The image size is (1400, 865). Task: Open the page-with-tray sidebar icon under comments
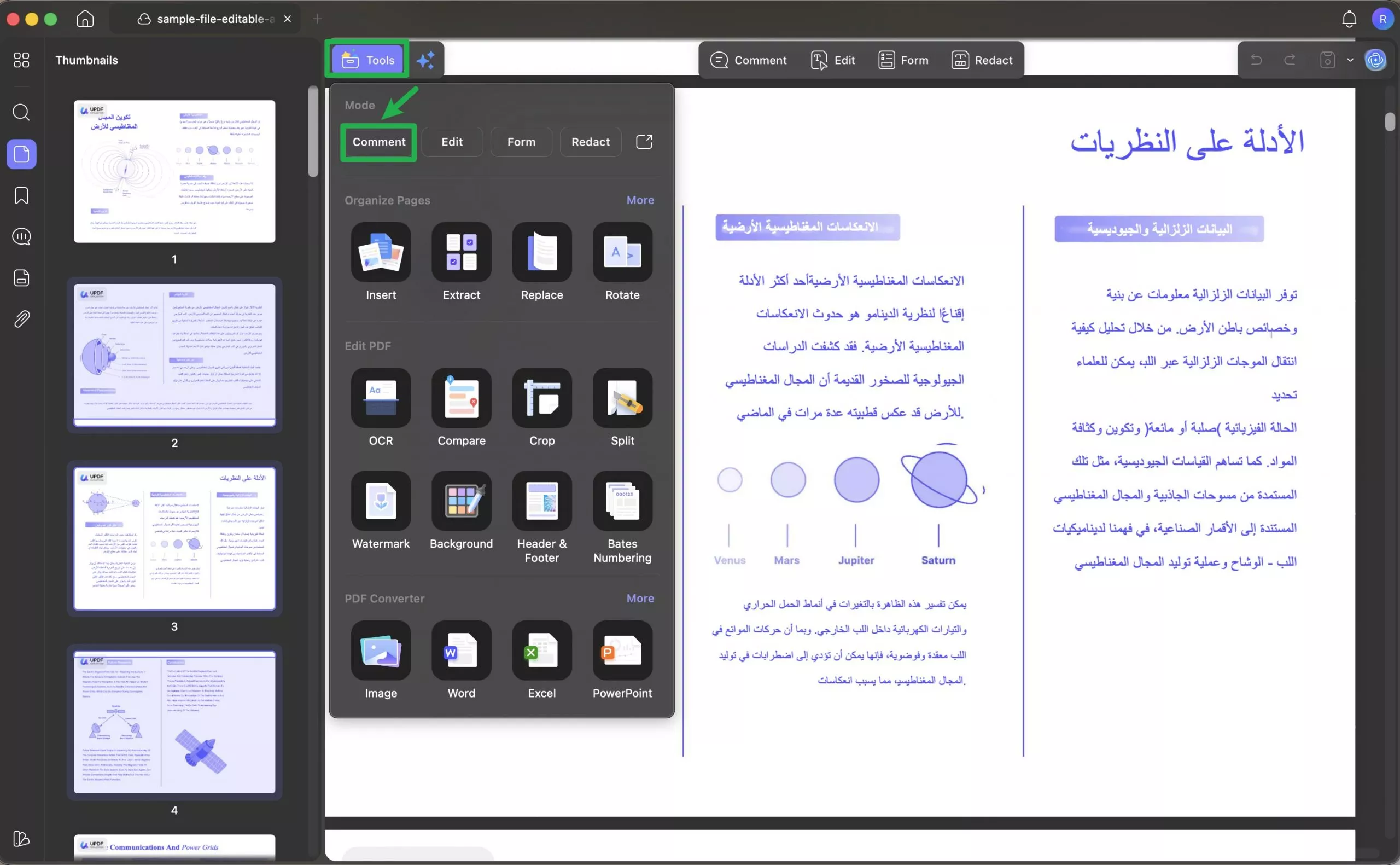[22, 277]
